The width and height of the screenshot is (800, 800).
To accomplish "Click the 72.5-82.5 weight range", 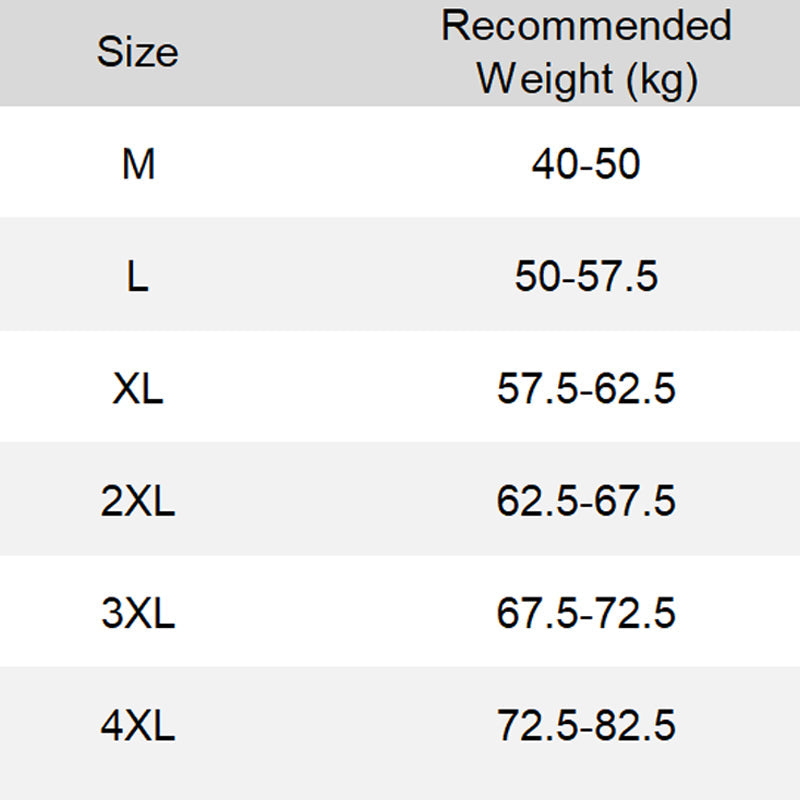I will [586, 725].
